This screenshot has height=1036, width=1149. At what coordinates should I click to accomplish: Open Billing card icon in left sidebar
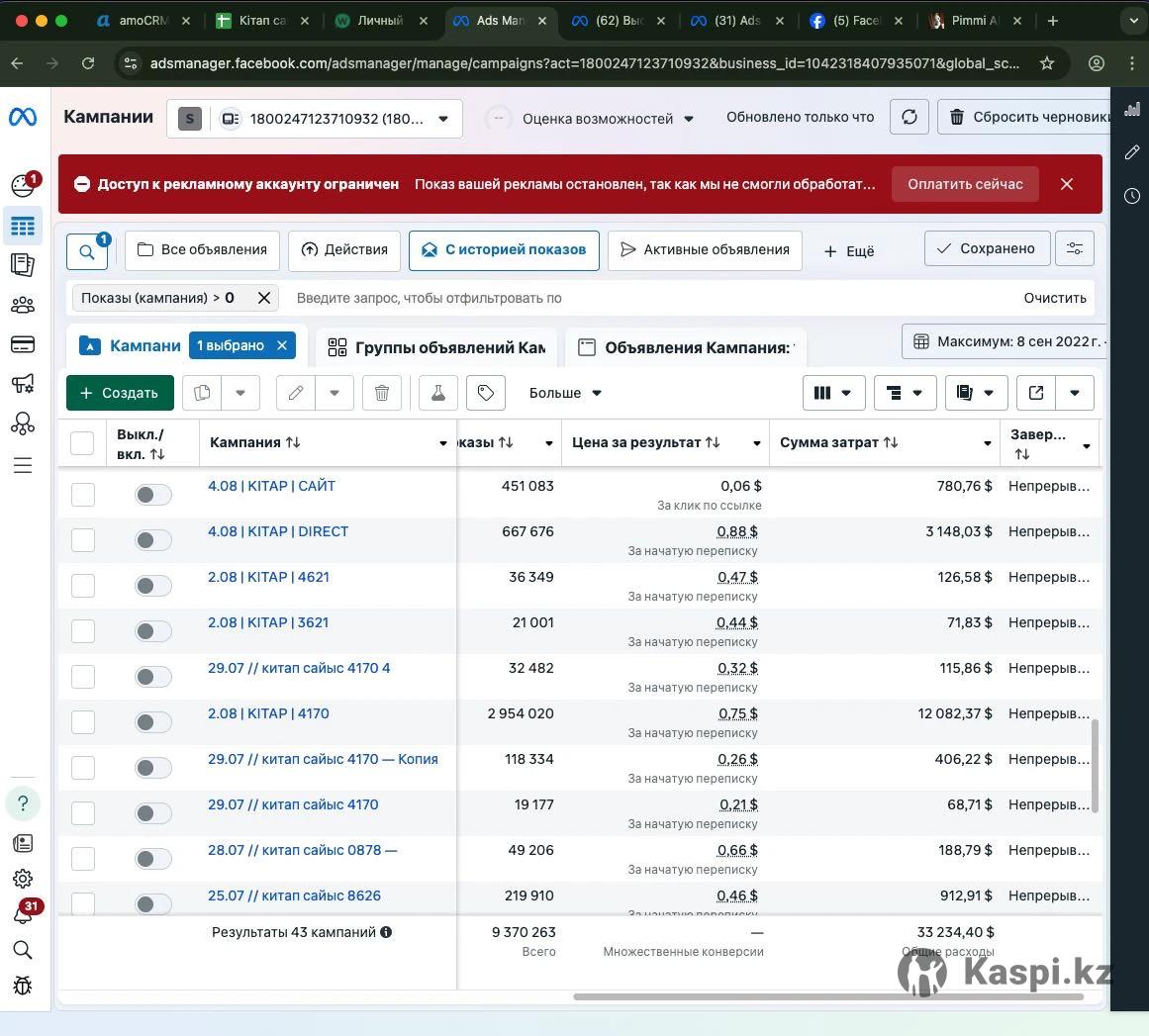[22, 344]
